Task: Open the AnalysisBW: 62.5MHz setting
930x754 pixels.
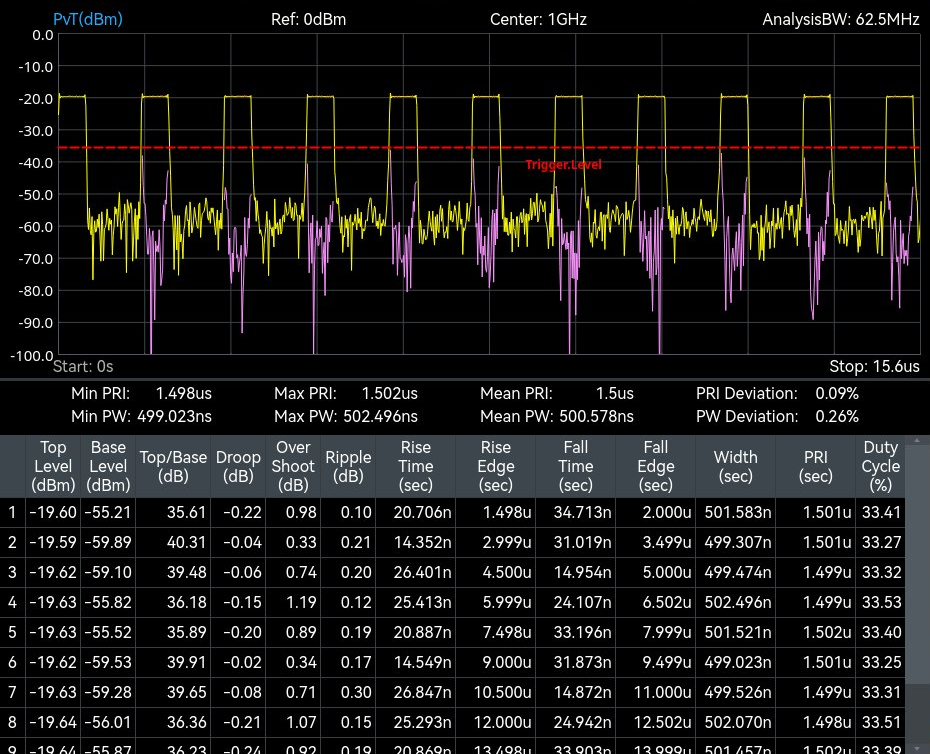Action: point(840,20)
